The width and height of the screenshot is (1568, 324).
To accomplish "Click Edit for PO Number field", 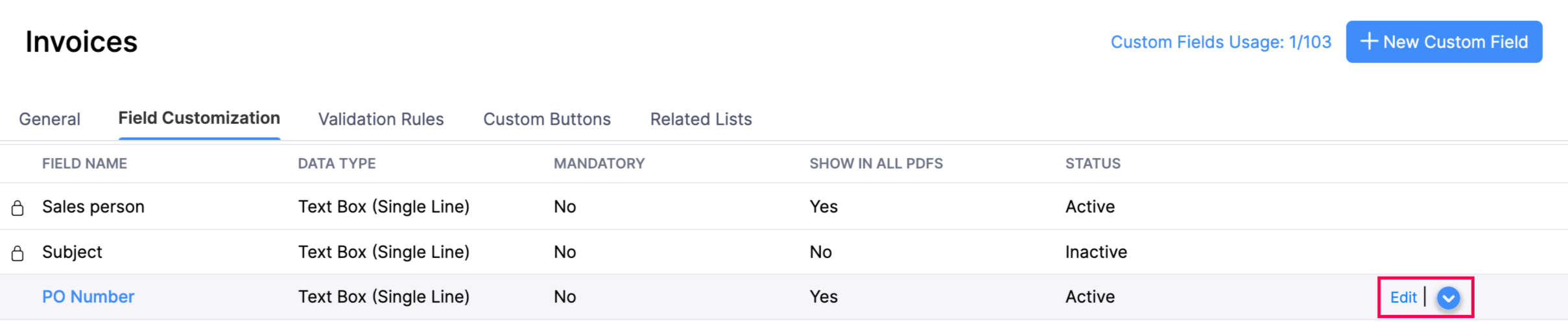I will 1403,297.
